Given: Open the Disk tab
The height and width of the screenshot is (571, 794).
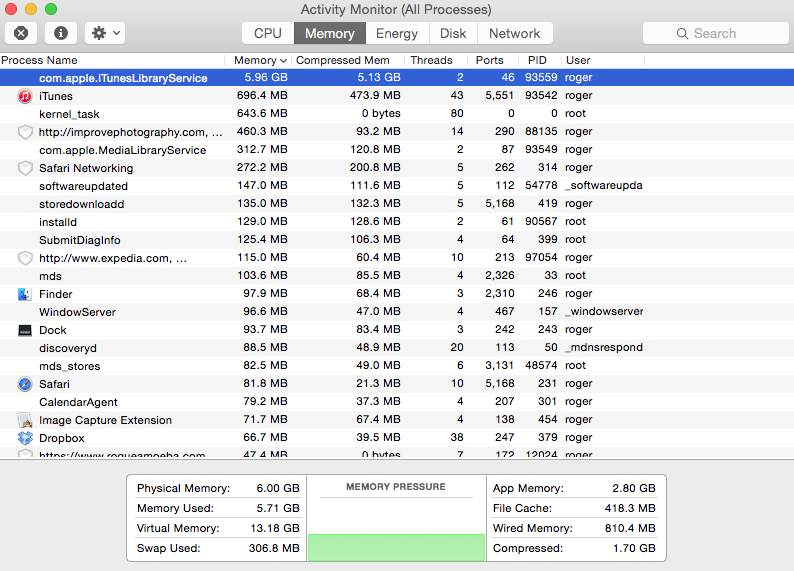Looking at the screenshot, I should tap(453, 33).
